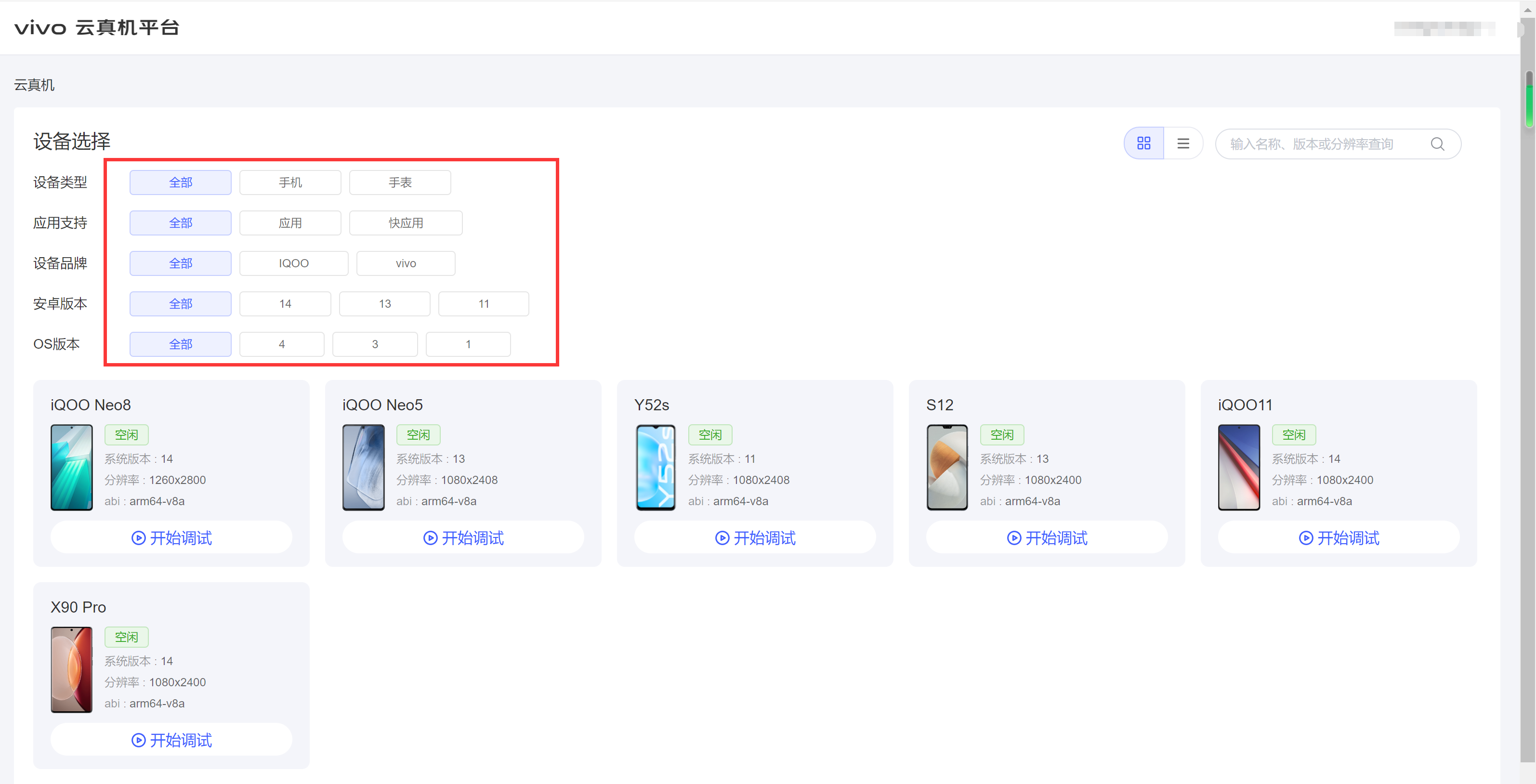This screenshot has width=1536, height=784.
Task: Switch to list view layout
Action: click(1183, 143)
